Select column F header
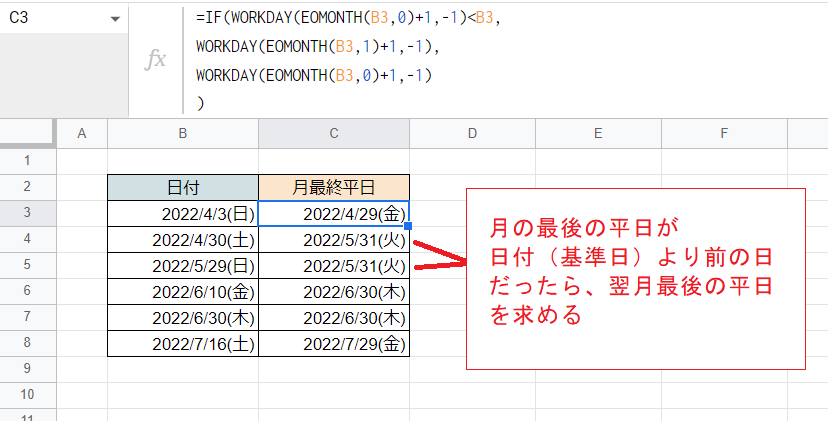The image size is (828, 421). click(x=724, y=134)
